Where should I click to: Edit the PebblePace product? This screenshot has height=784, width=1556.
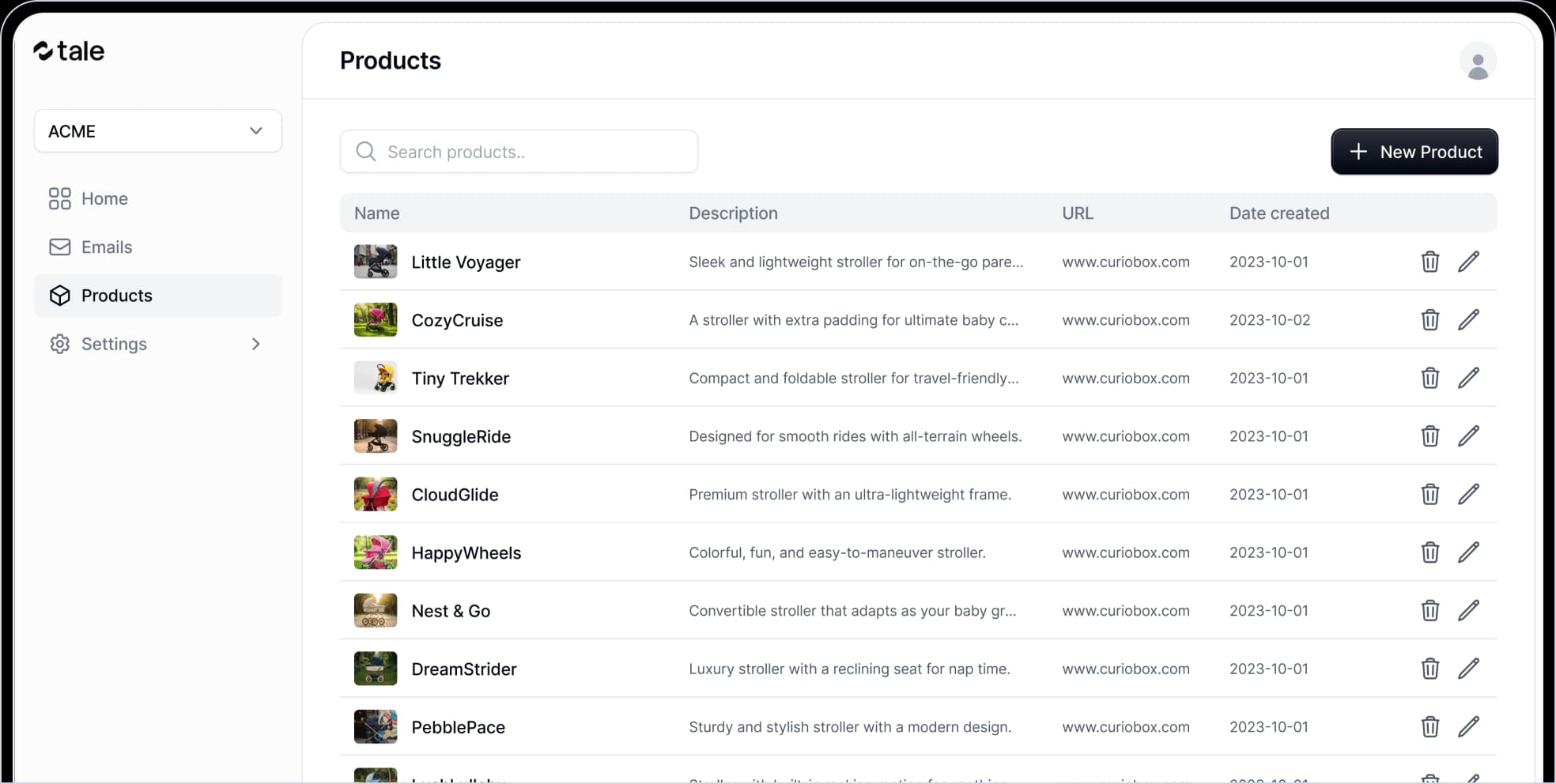point(1468,726)
